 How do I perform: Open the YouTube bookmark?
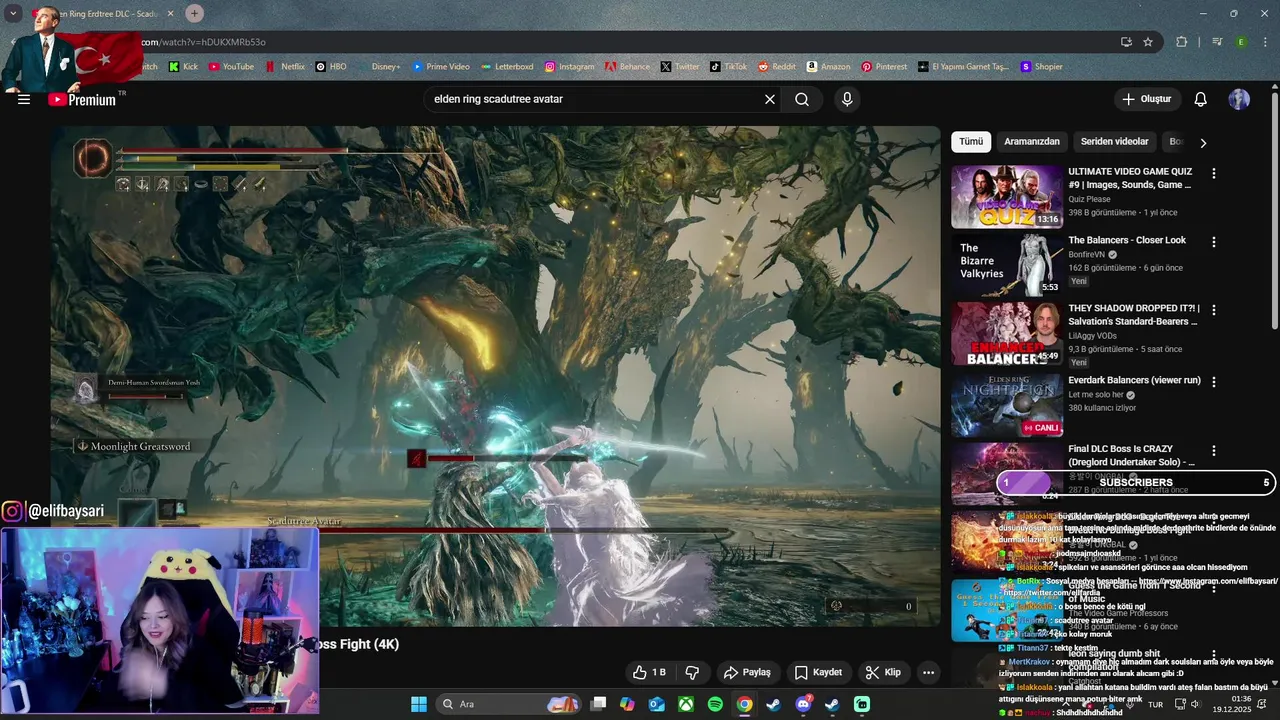tap(231, 67)
